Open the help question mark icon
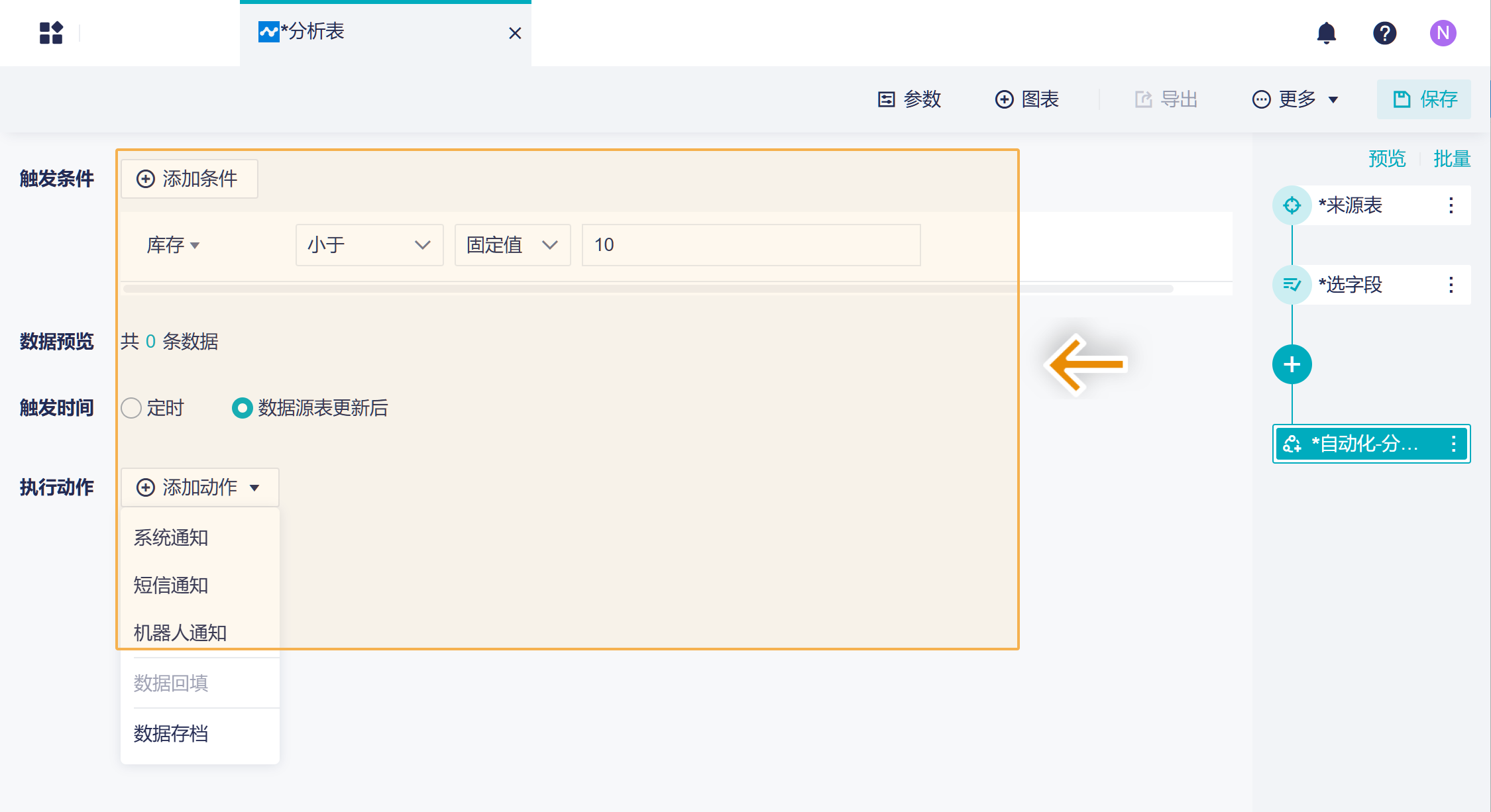 [x=1384, y=32]
